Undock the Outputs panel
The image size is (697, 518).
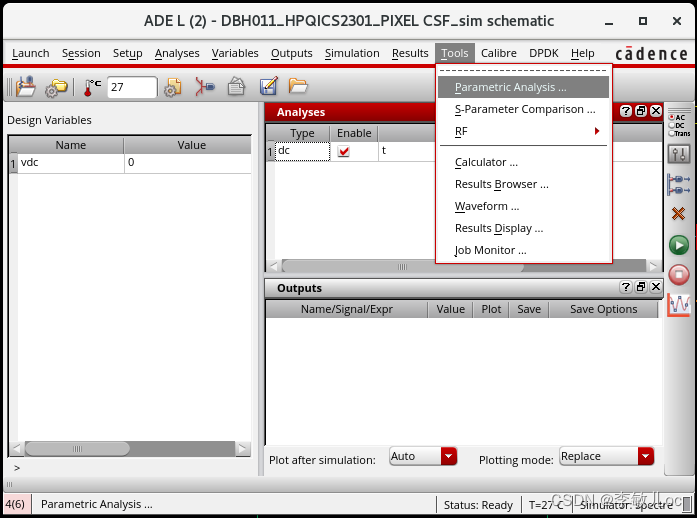(x=641, y=287)
